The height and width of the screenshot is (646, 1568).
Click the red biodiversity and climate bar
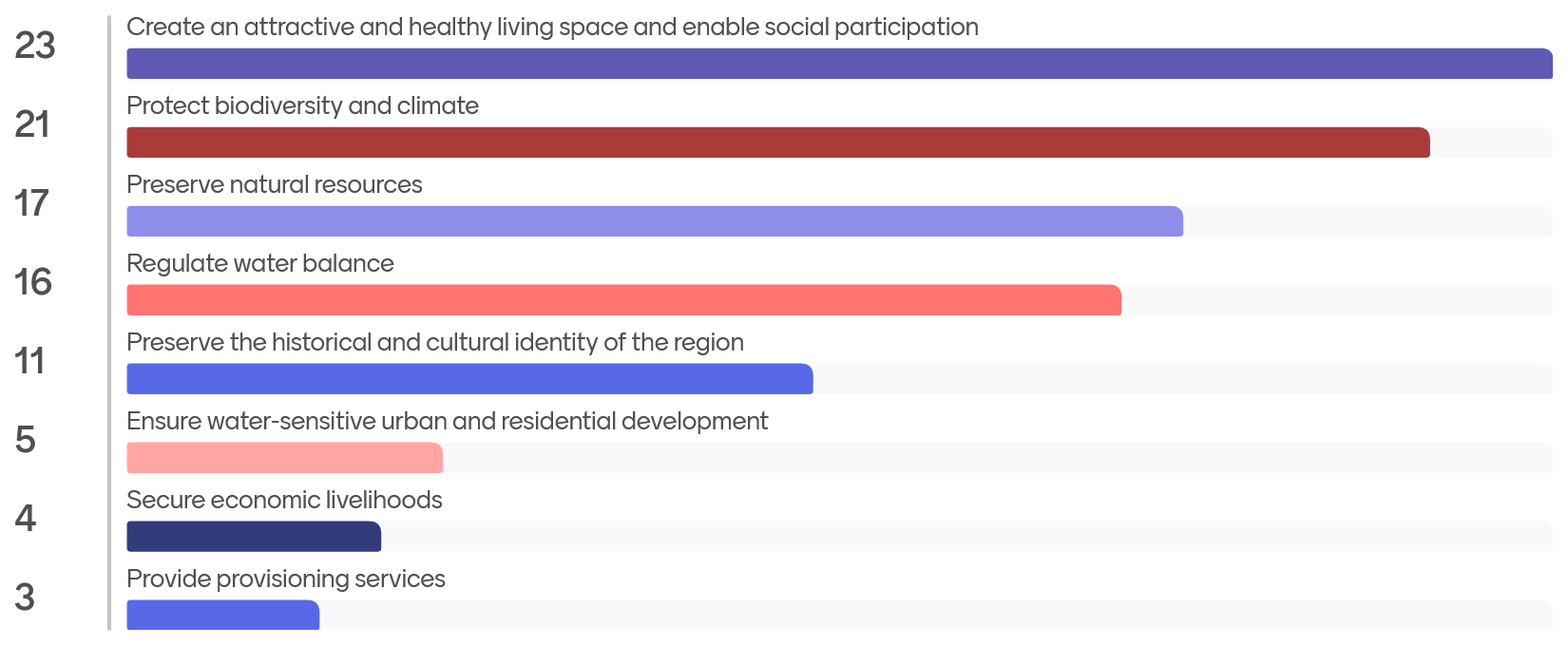tap(777, 142)
